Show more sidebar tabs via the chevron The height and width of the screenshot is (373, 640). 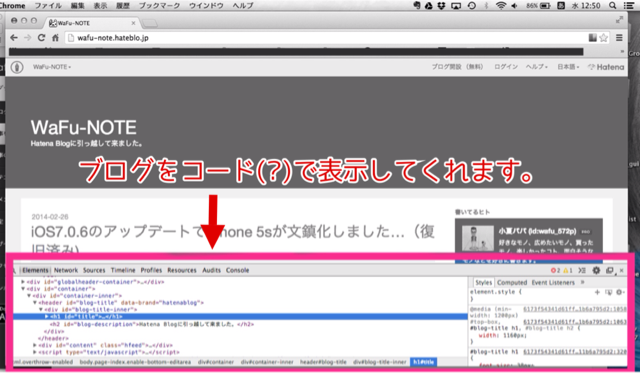tap(582, 282)
